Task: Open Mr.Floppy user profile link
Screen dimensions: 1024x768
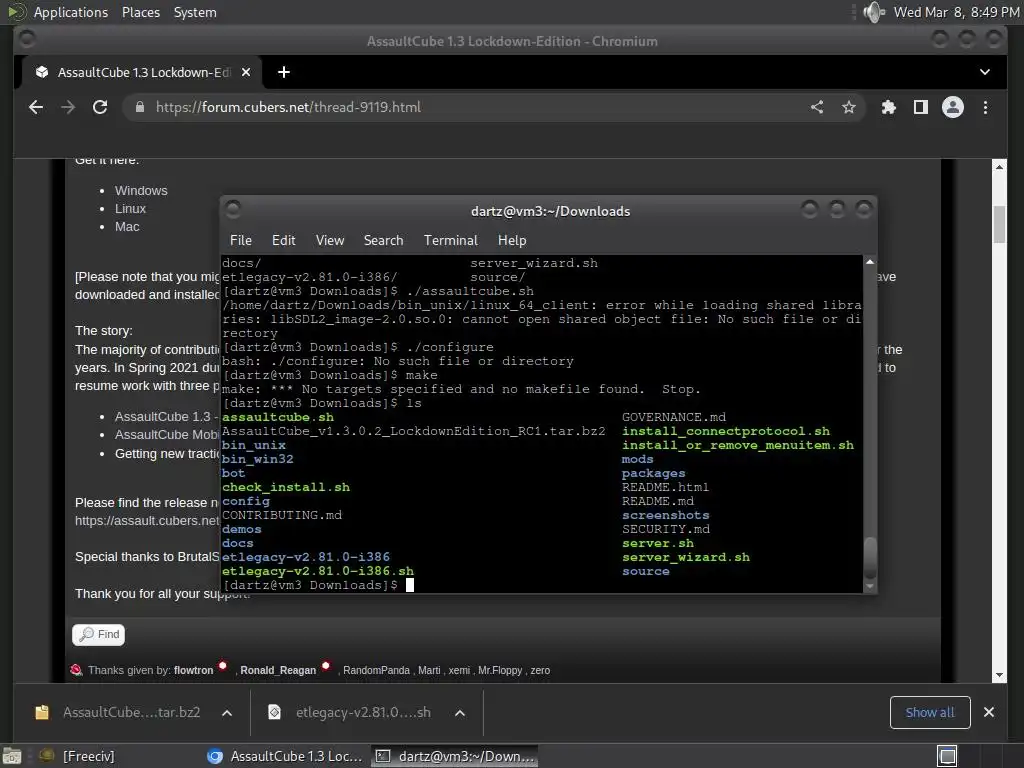Action: [500, 670]
